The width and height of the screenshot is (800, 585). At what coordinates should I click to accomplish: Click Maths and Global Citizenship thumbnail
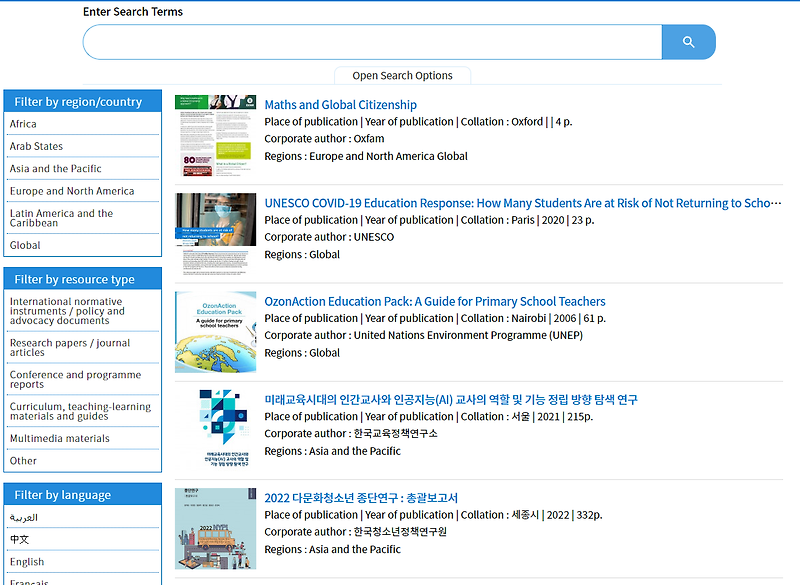(215, 136)
